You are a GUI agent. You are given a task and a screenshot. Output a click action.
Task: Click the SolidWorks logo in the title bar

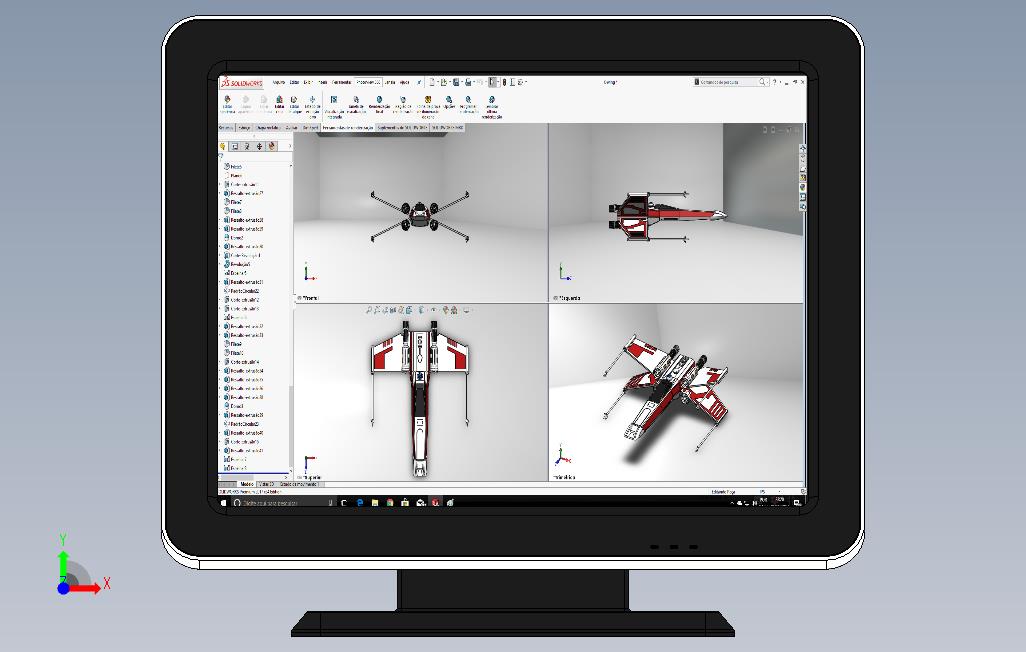click(241, 82)
